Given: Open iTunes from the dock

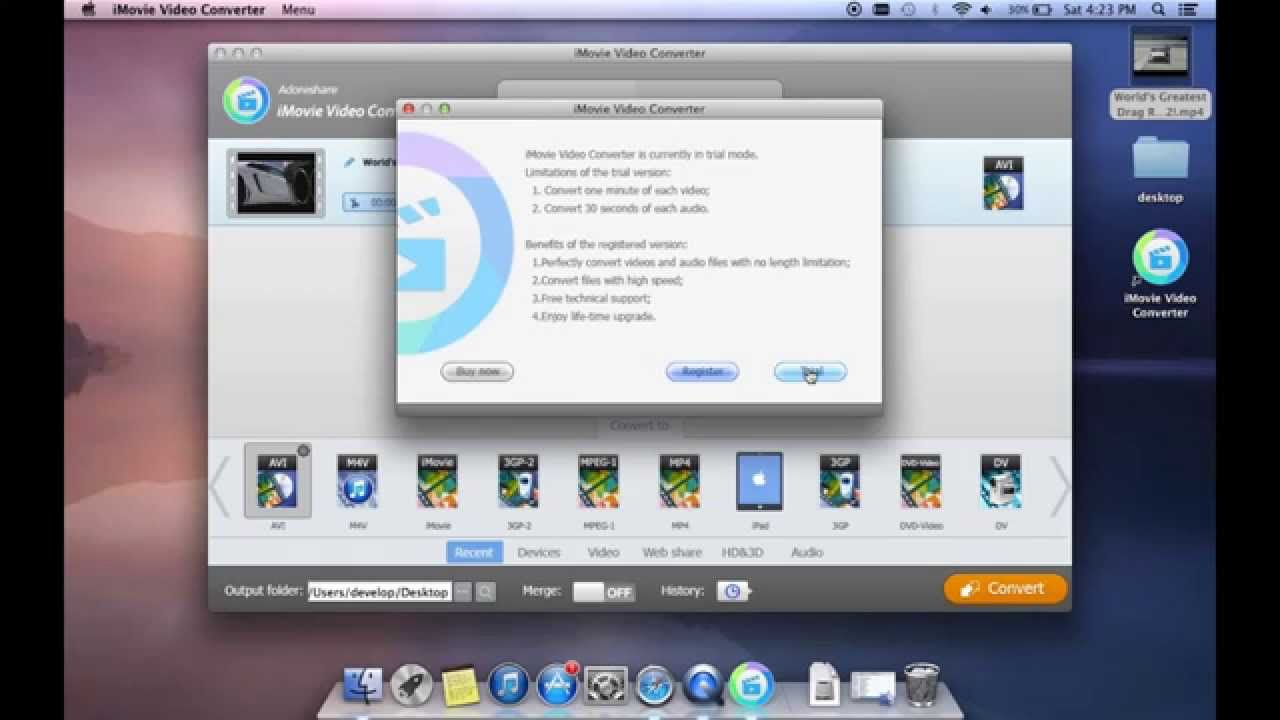Looking at the screenshot, I should pos(509,685).
